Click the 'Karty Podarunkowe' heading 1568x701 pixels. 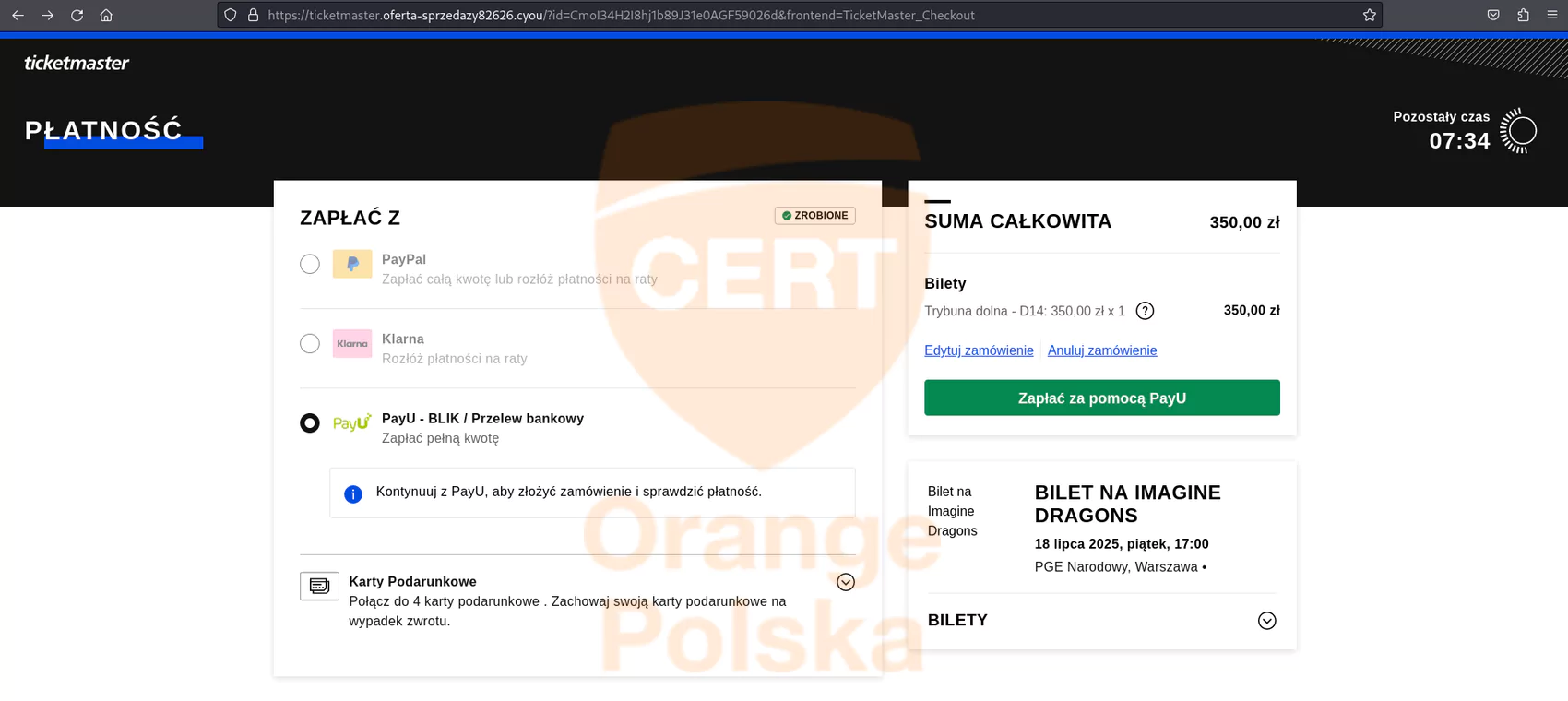click(x=412, y=582)
